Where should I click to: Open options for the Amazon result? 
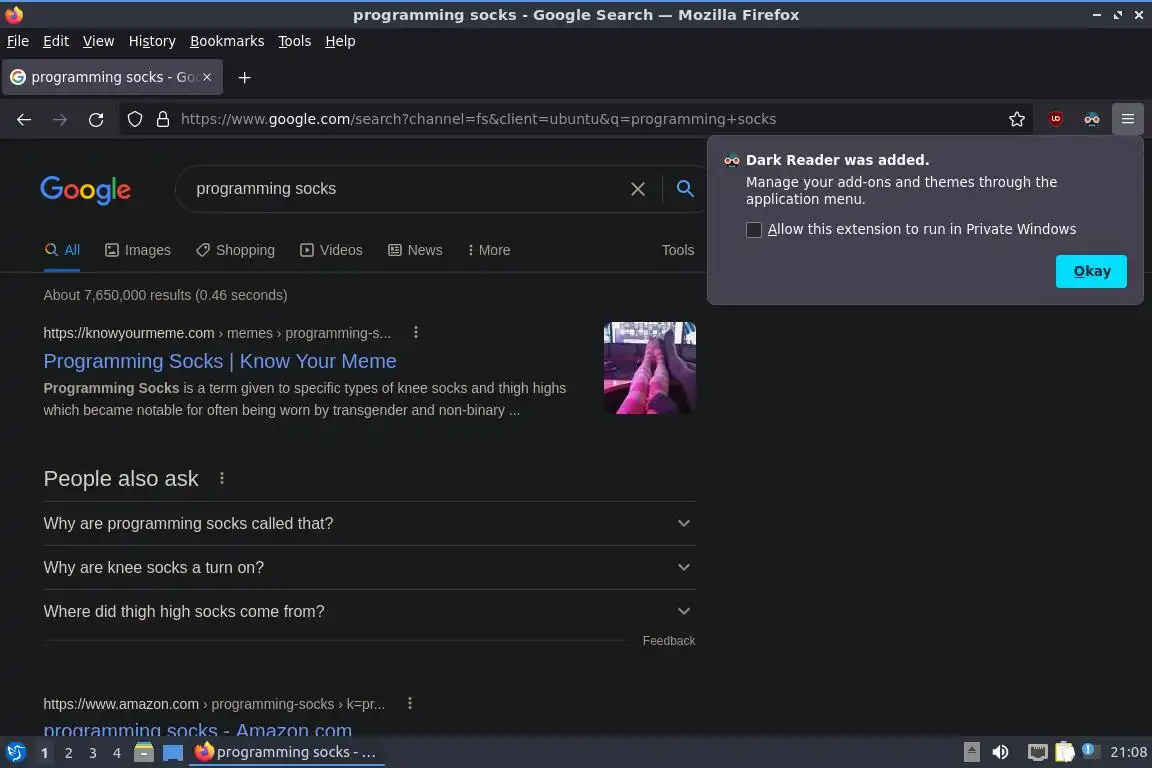[x=410, y=703]
